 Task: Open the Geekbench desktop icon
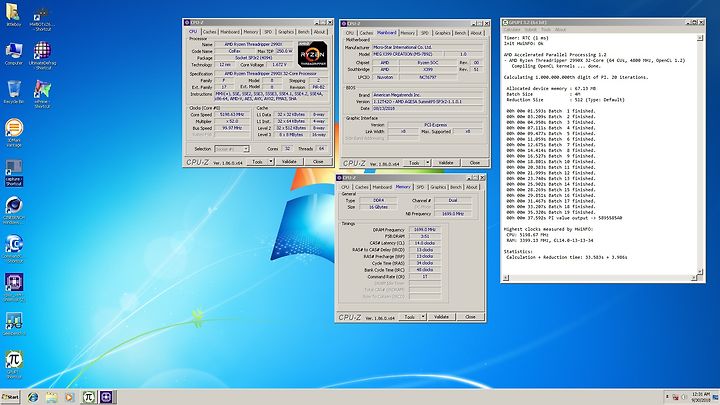click(x=14, y=324)
